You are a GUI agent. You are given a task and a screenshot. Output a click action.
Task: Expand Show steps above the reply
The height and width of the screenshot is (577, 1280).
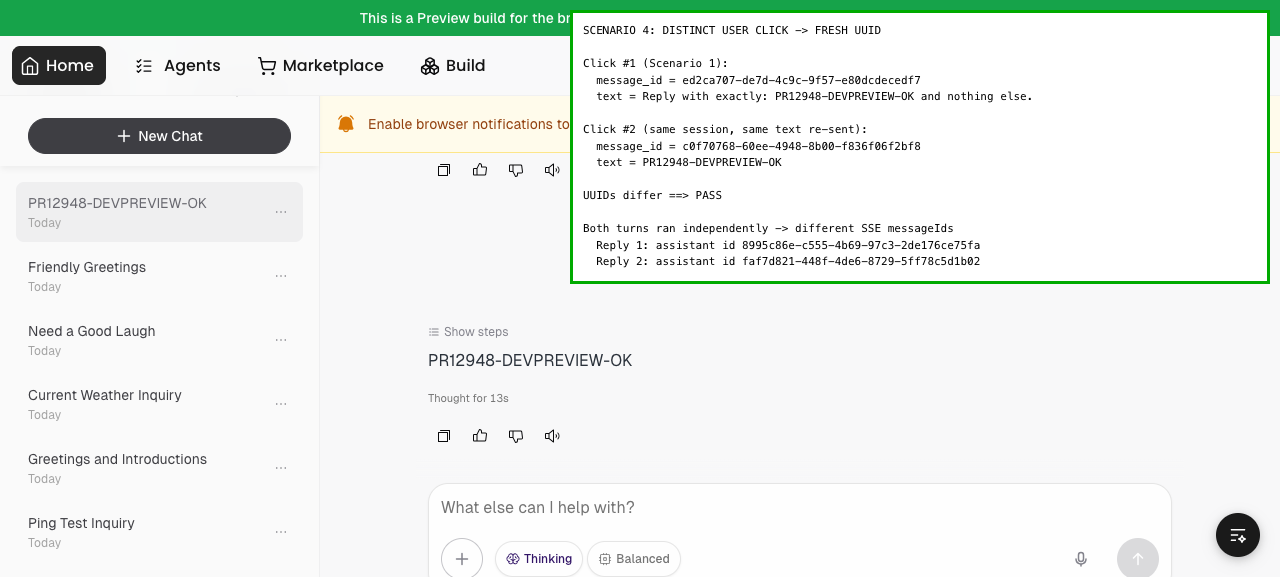point(468,332)
